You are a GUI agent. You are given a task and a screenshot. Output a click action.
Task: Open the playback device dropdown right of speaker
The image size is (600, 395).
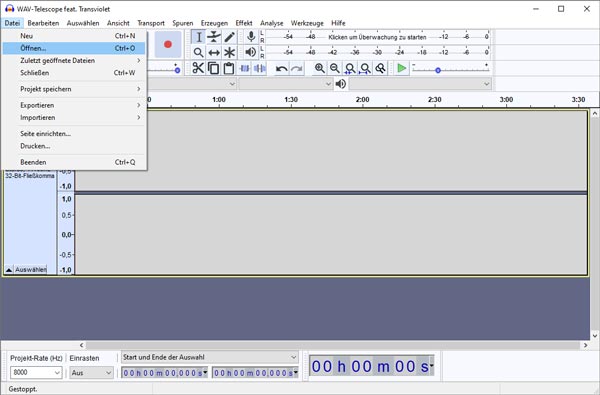pos(420,84)
